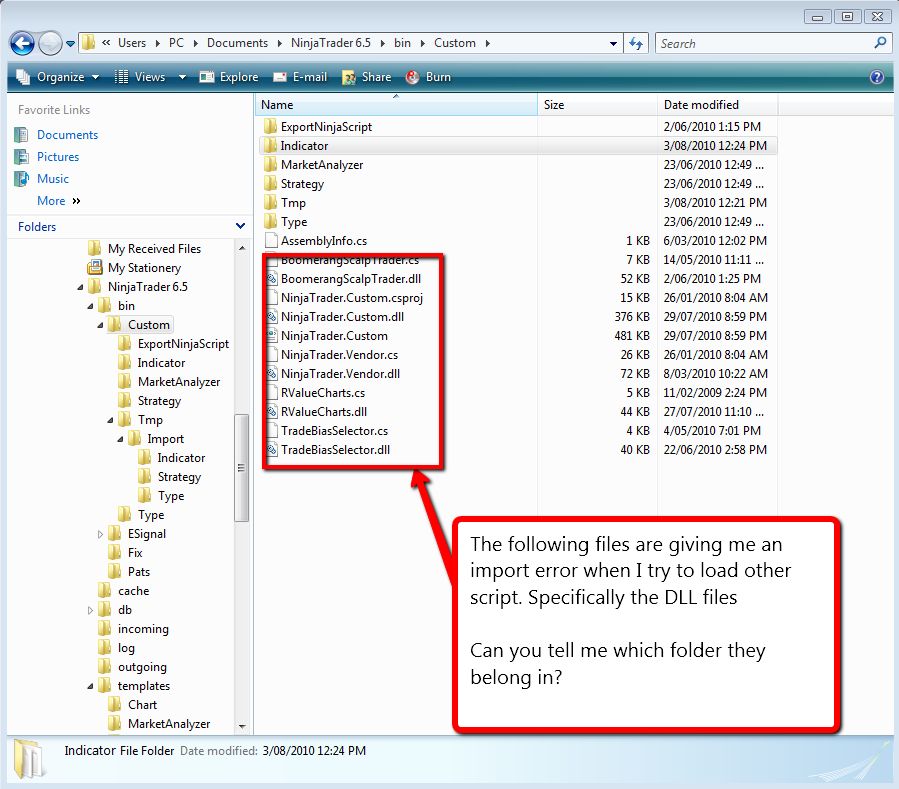The width and height of the screenshot is (899, 789).
Task: Click the Forward navigation arrow button
Action: [50, 43]
